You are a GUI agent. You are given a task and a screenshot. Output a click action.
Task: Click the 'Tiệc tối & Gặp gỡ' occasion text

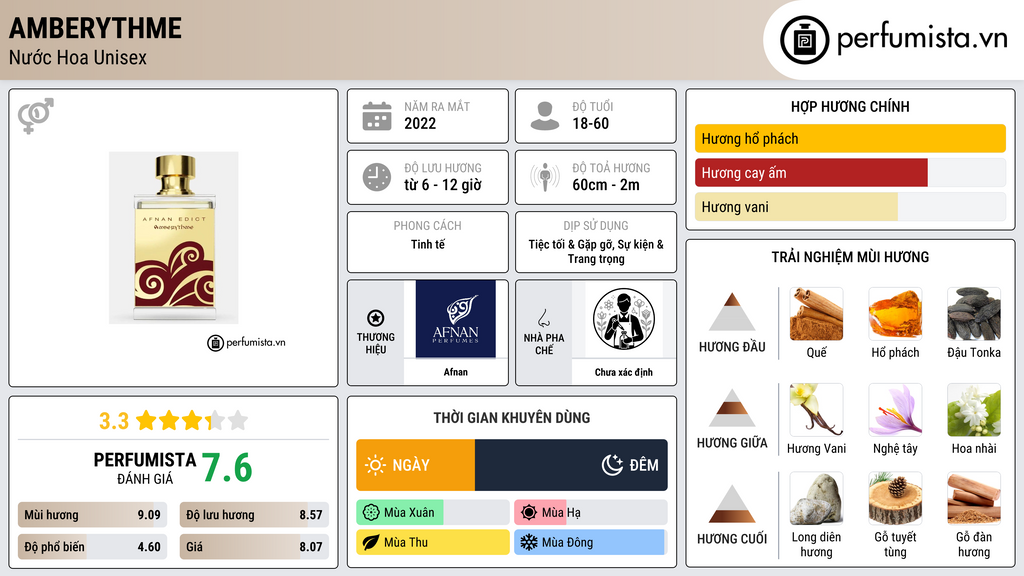[x=571, y=244]
